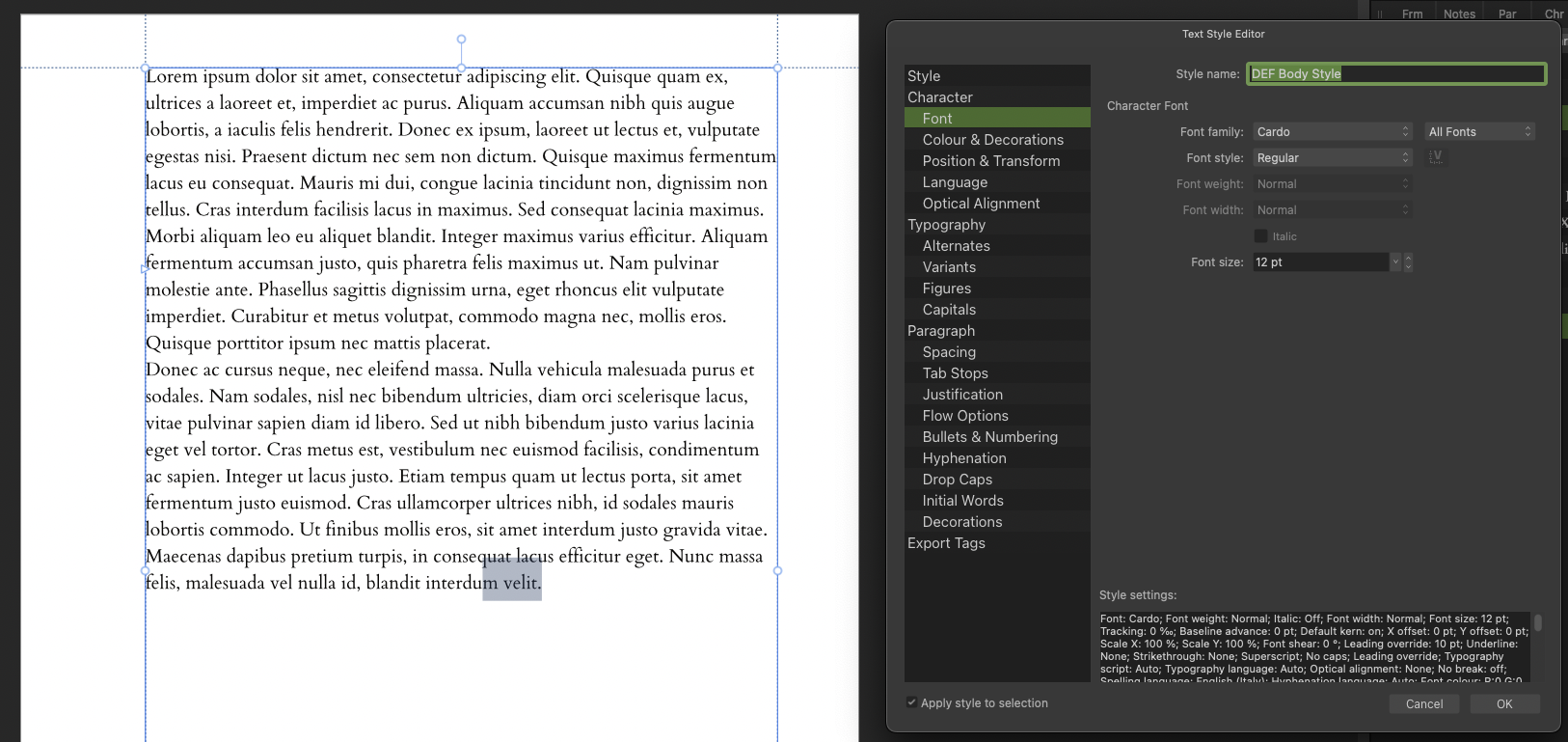Open the Variants settings page
1568x742 pixels.
(x=997, y=266)
